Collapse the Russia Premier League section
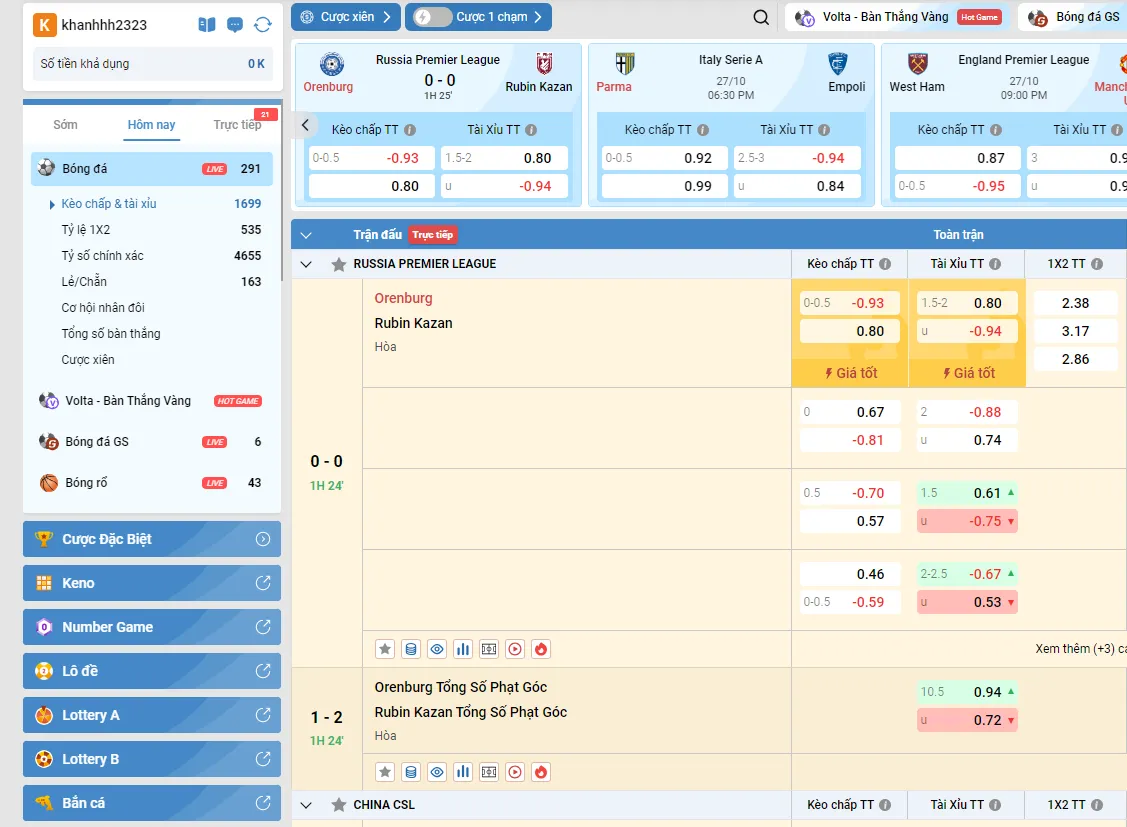This screenshot has width=1127, height=827. [306, 265]
